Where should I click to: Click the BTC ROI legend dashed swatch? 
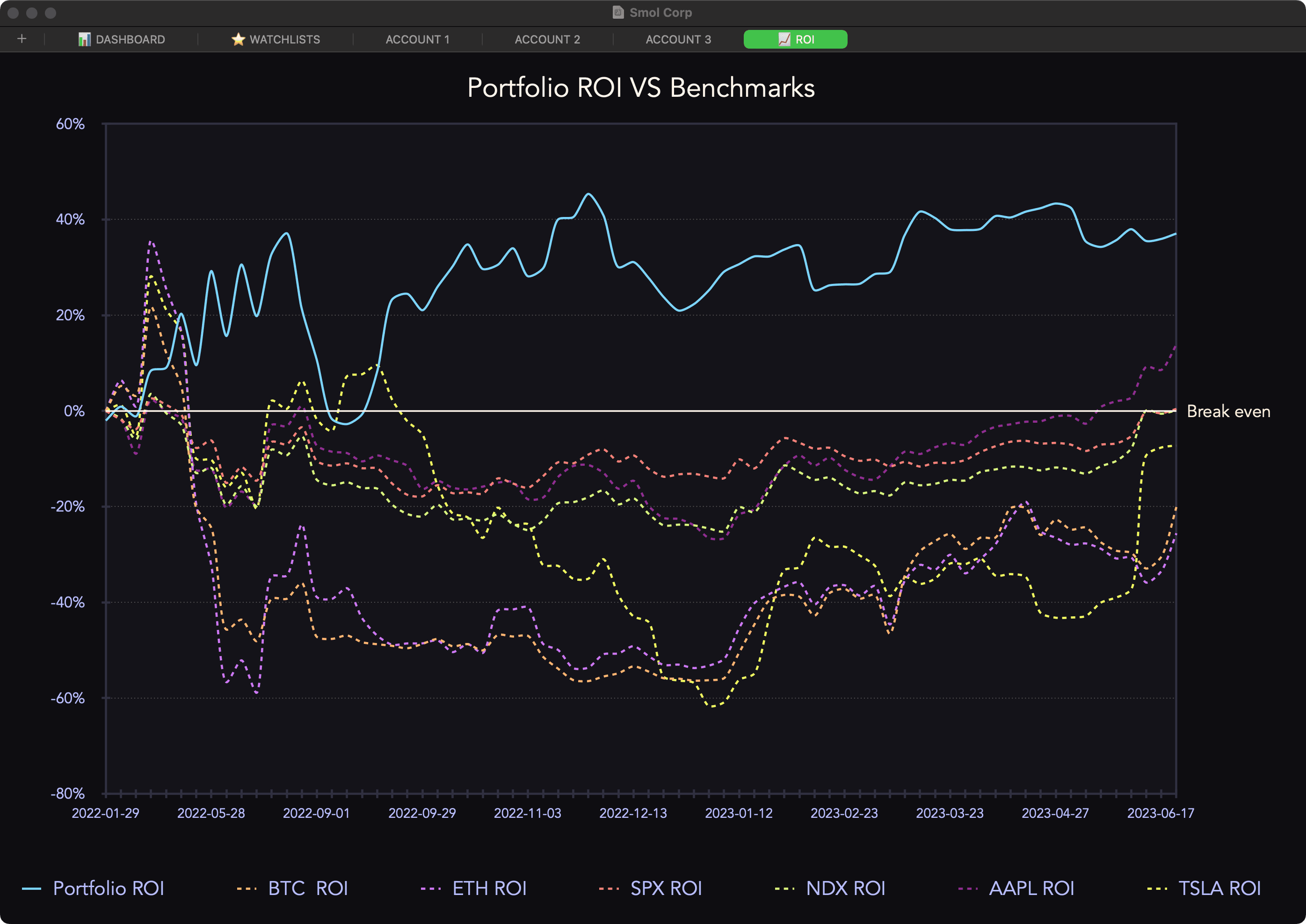pyautogui.click(x=247, y=889)
